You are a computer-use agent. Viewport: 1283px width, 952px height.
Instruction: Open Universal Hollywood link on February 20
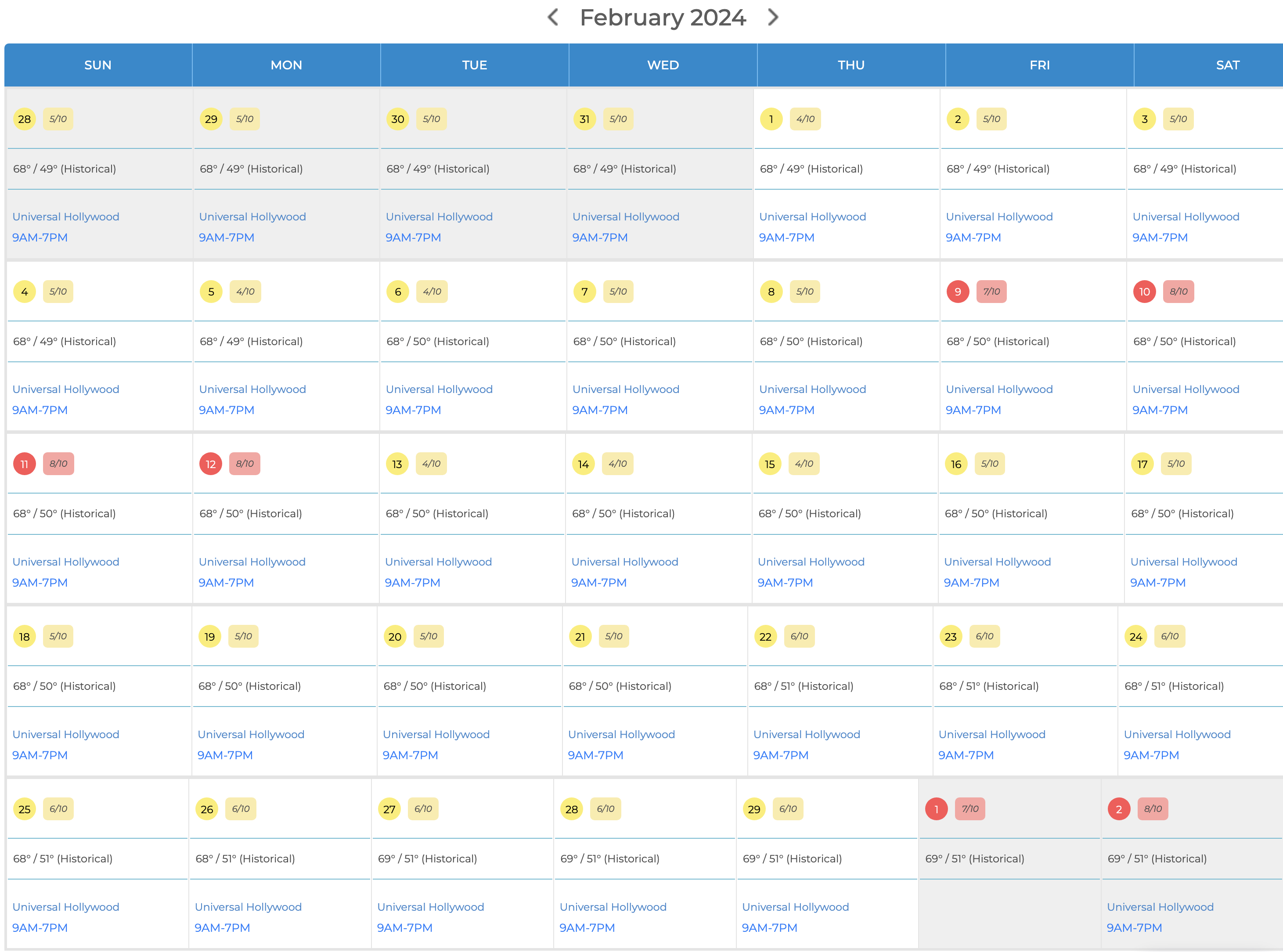(x=436, y=734)
